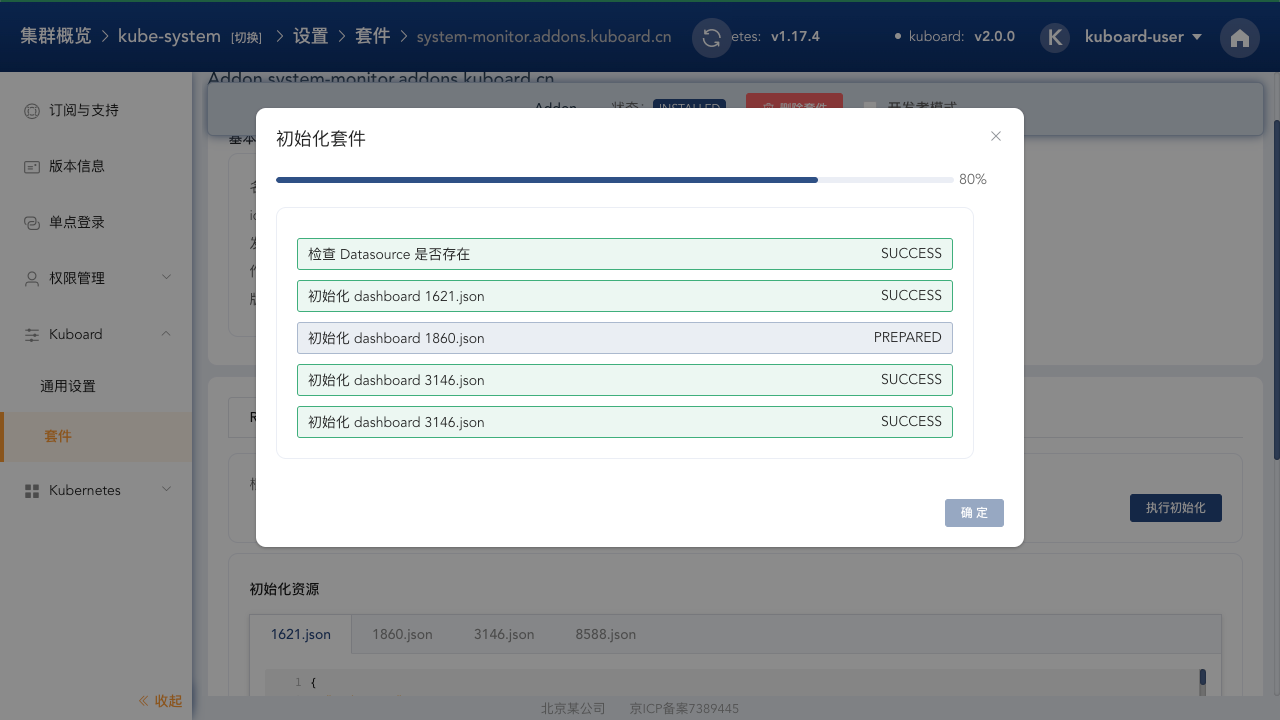Screen dimensions: 1280x720
Task: Click the 执行初始化 button
Action: [x=1175, y=508]
